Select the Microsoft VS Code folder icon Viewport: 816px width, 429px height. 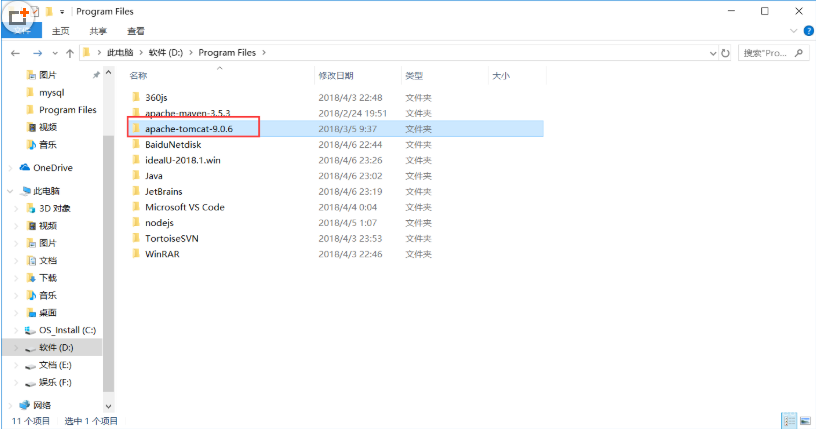[x=136, y=207]
